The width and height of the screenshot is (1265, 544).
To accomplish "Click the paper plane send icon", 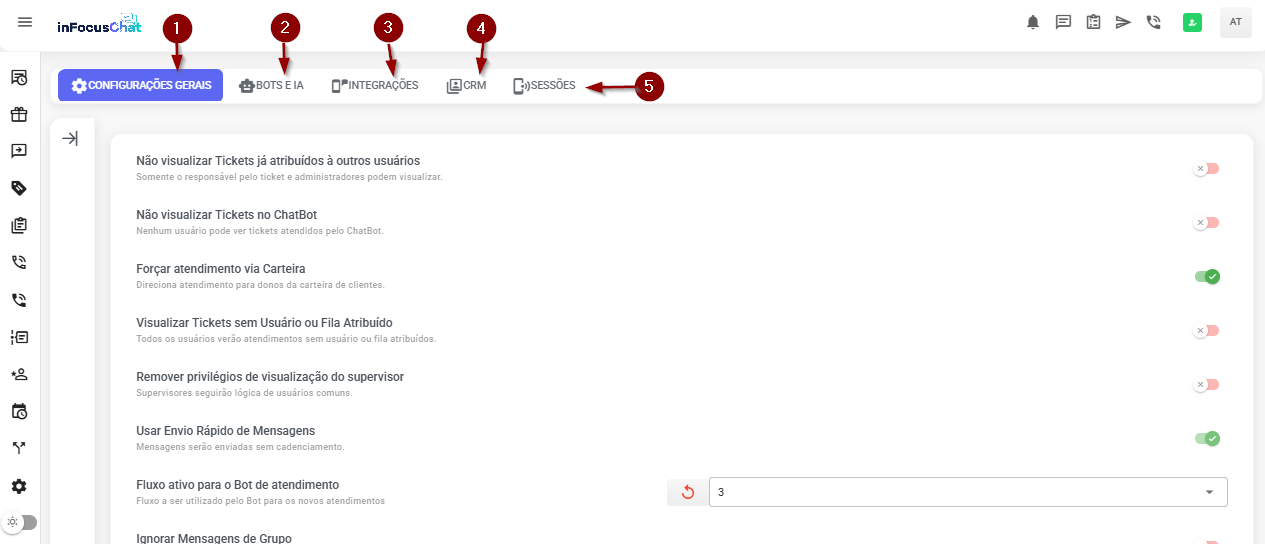I will point(1123,22).
